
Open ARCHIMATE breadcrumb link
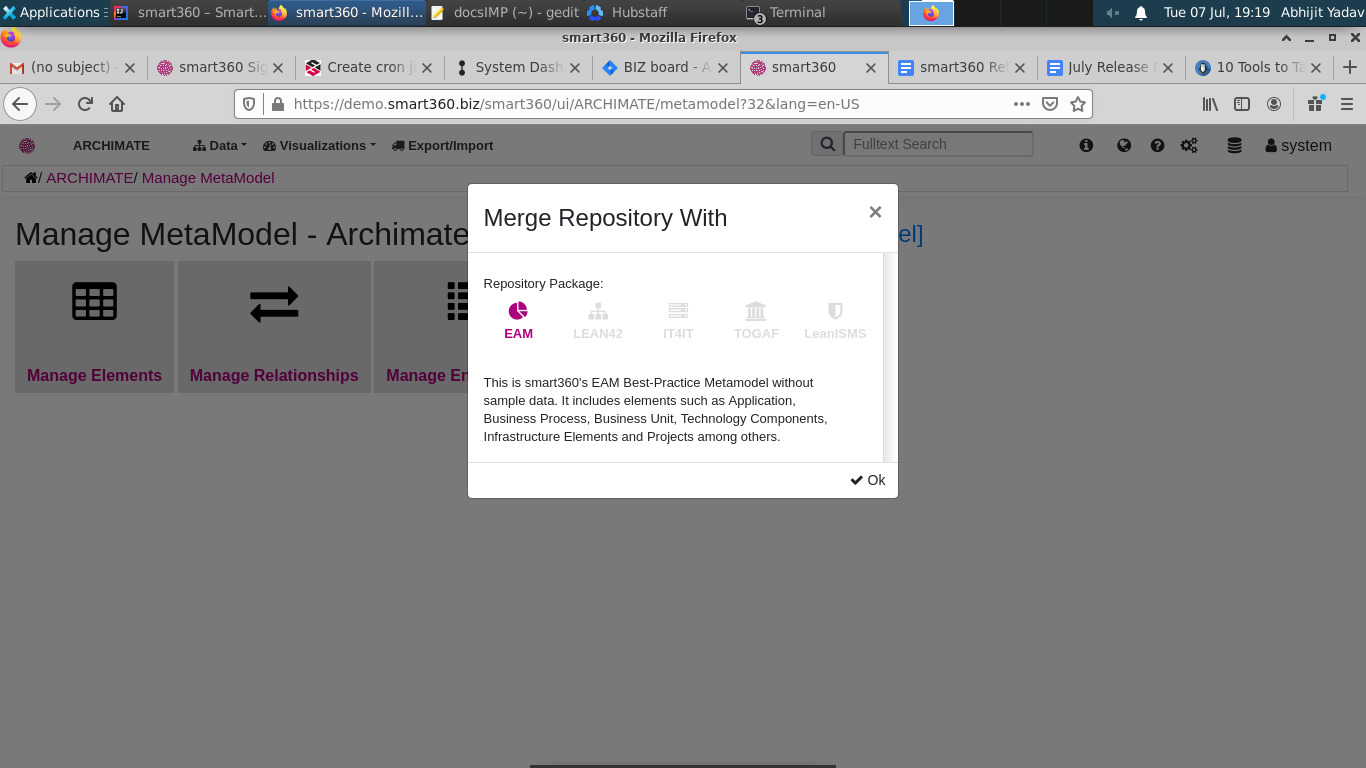click(89, 178)
